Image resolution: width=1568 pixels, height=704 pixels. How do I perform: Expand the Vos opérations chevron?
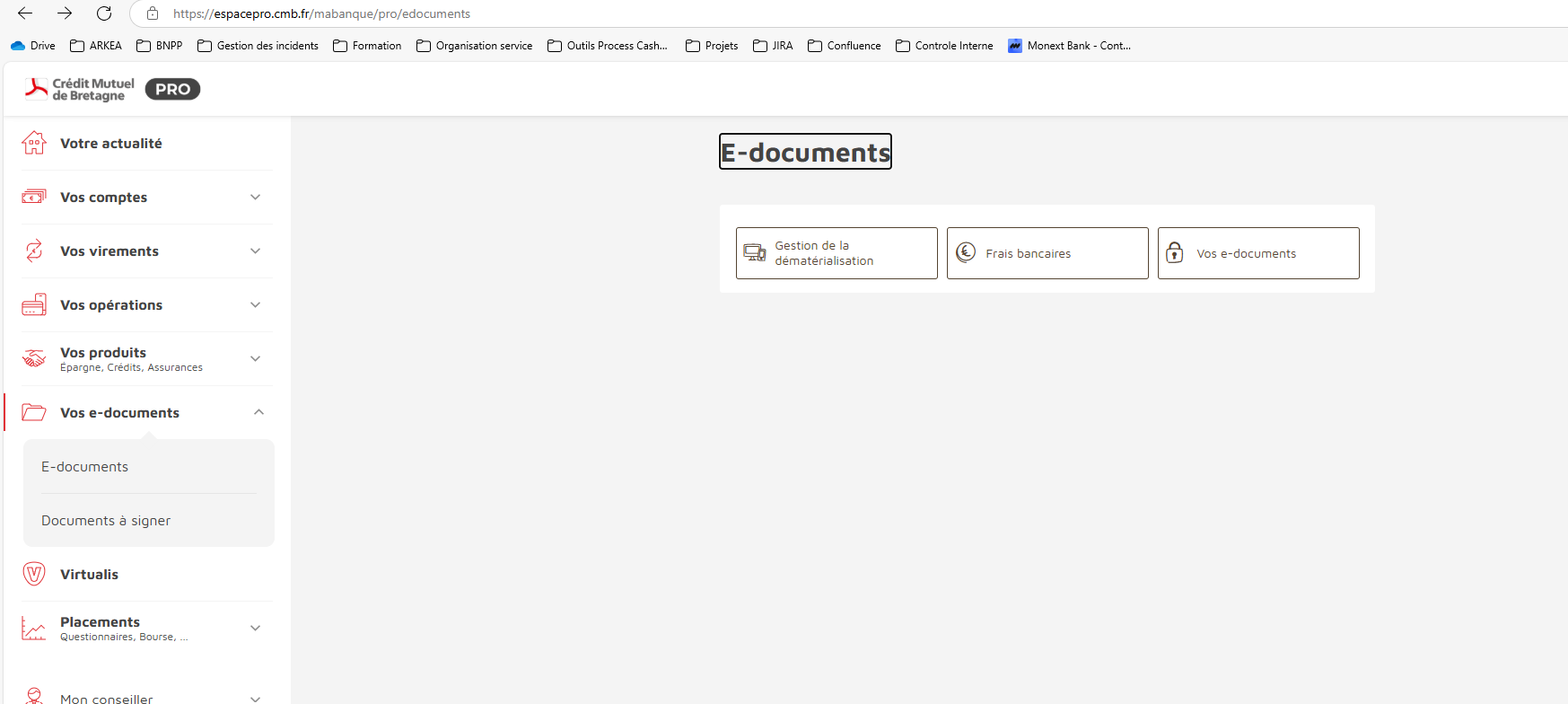(x=255, y=304)
